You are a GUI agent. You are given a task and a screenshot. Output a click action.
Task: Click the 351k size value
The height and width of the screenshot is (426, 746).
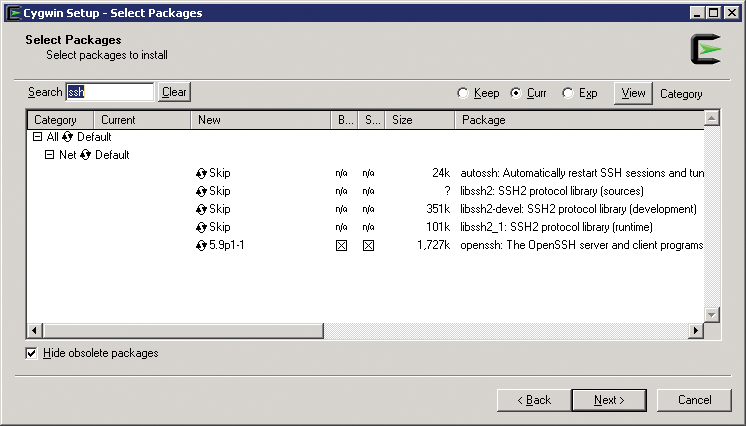click(438, 209)
